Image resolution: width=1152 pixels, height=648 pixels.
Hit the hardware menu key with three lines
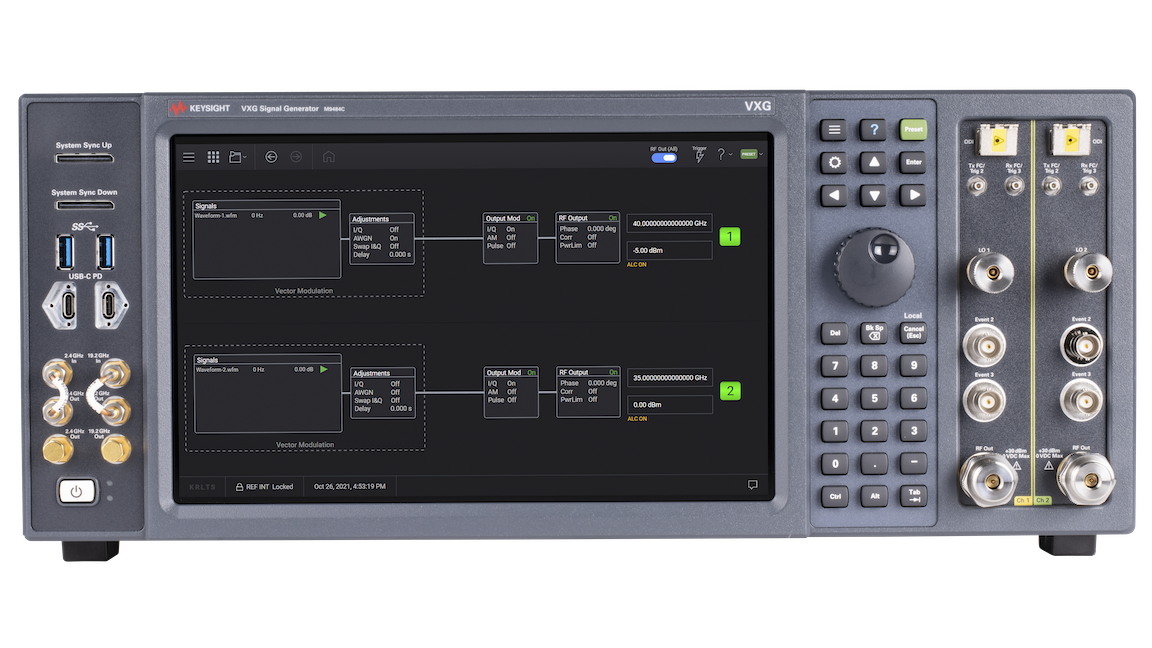tap(834, 130)
